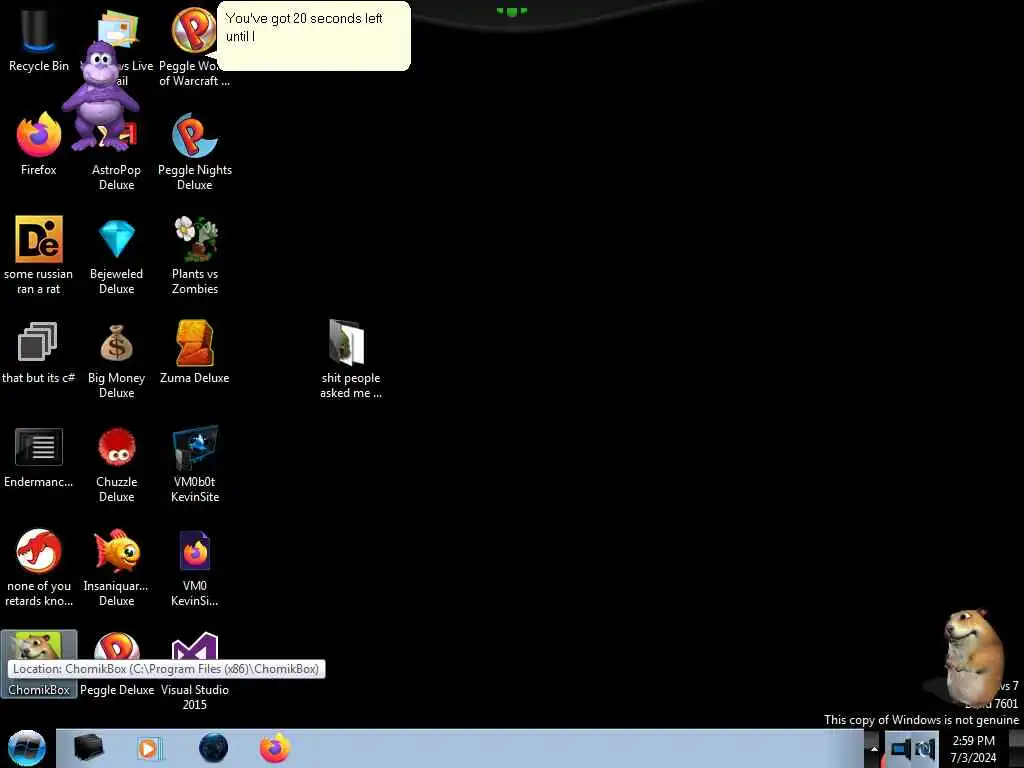
Task: Open the dark globe taskbar icon
Action: [214, 748]
